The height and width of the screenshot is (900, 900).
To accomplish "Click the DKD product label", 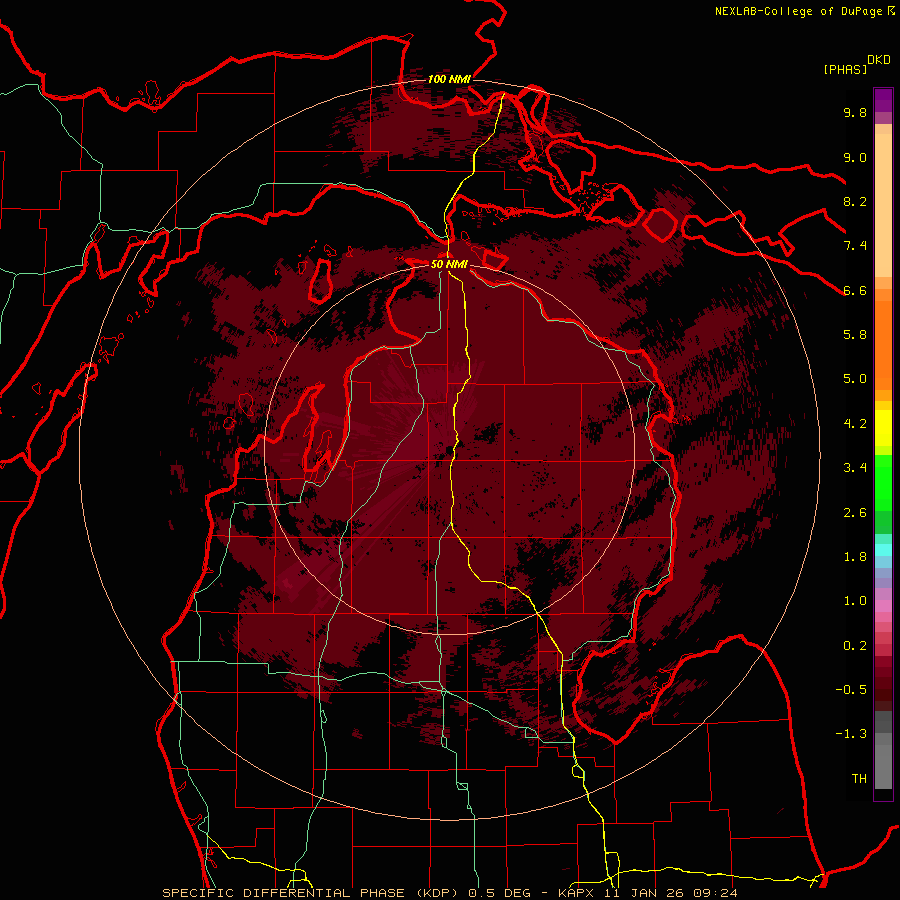I will (878, 60).
